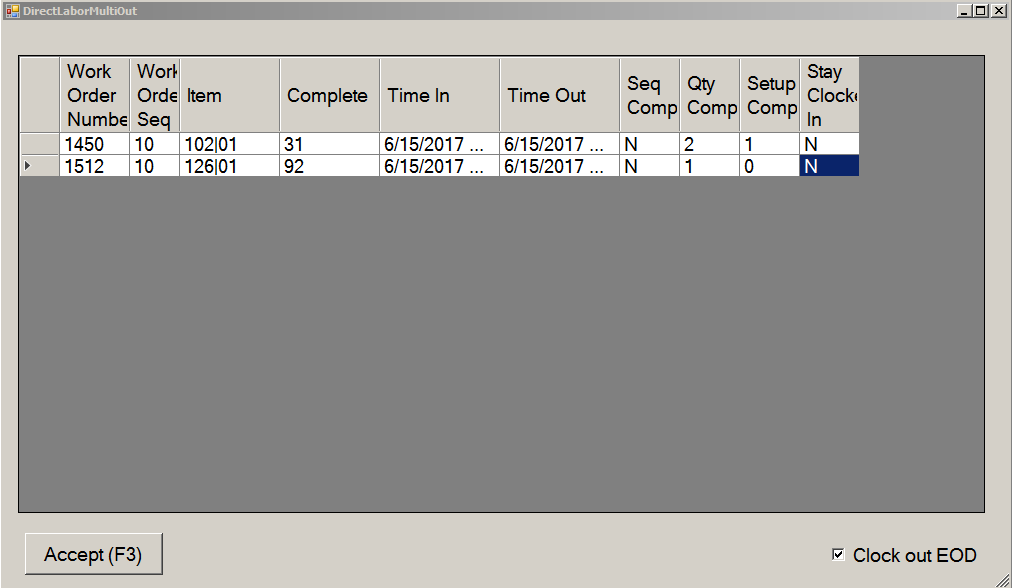Sort by the Complete column header
Image resolution: width=1012 pixels, height=588 pixels.
(329, 96)
